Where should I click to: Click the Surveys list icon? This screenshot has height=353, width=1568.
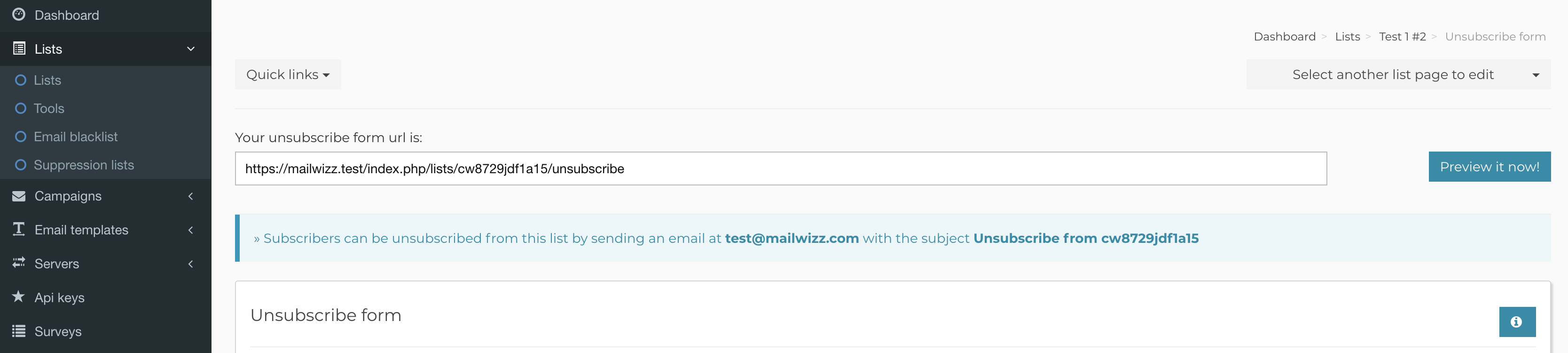coord(19,331)
